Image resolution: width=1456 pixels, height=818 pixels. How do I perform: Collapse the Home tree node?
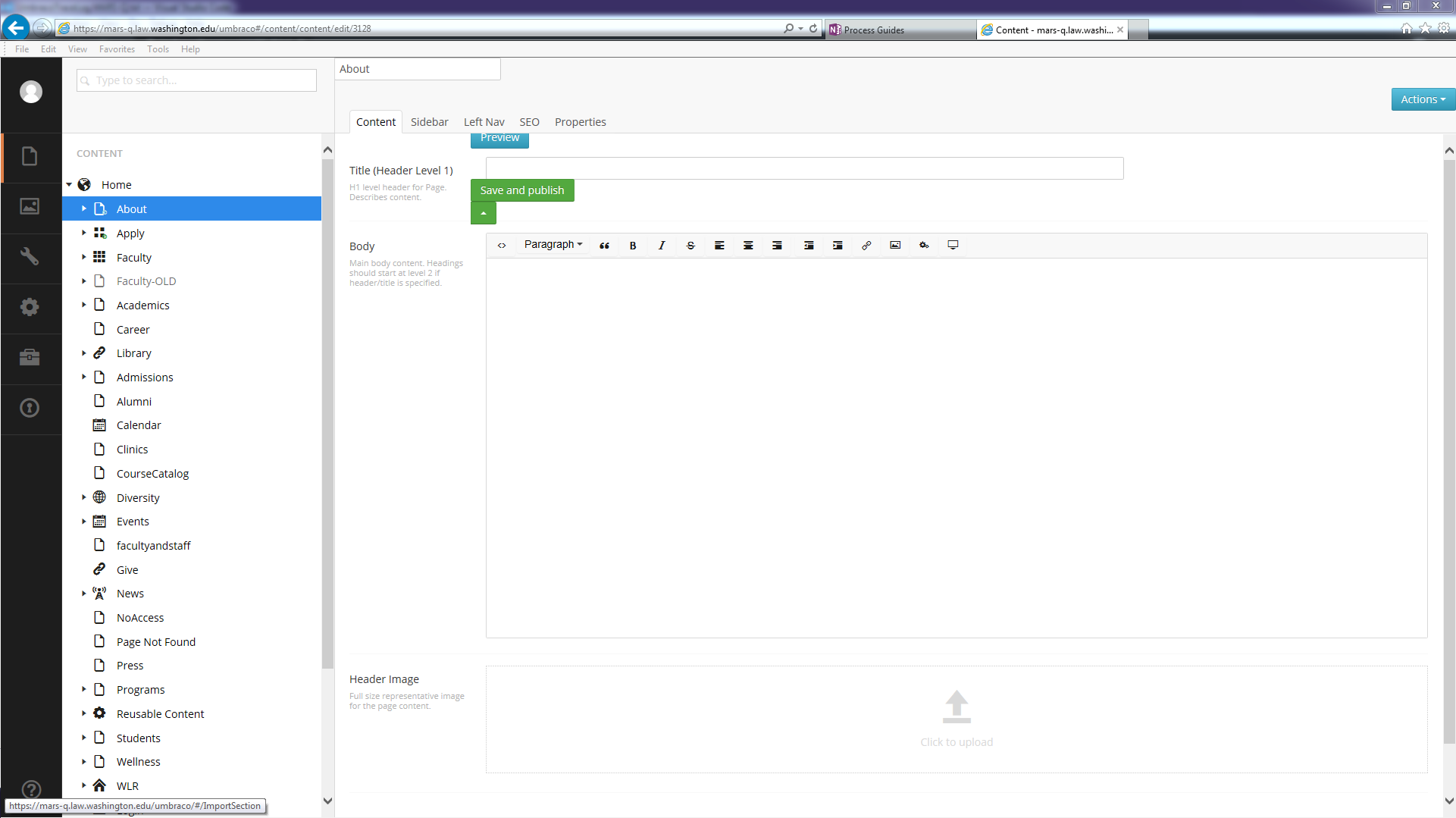69,185
